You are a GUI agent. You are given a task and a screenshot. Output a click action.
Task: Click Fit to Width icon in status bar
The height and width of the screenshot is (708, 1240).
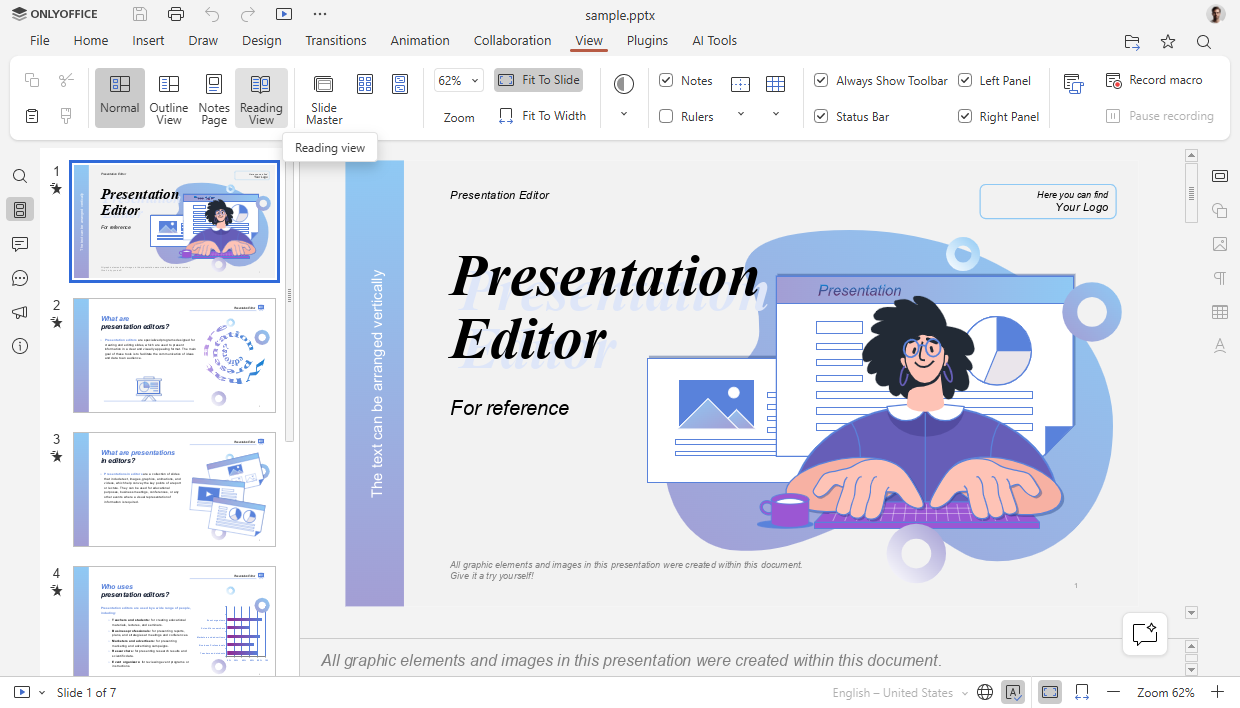click(x=1082, y=692)
